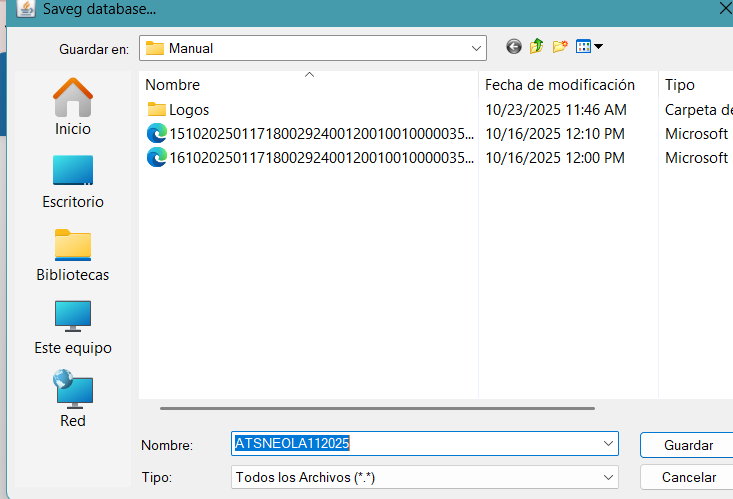Select the Logos folder
The image size is (733, 499).
188,110
